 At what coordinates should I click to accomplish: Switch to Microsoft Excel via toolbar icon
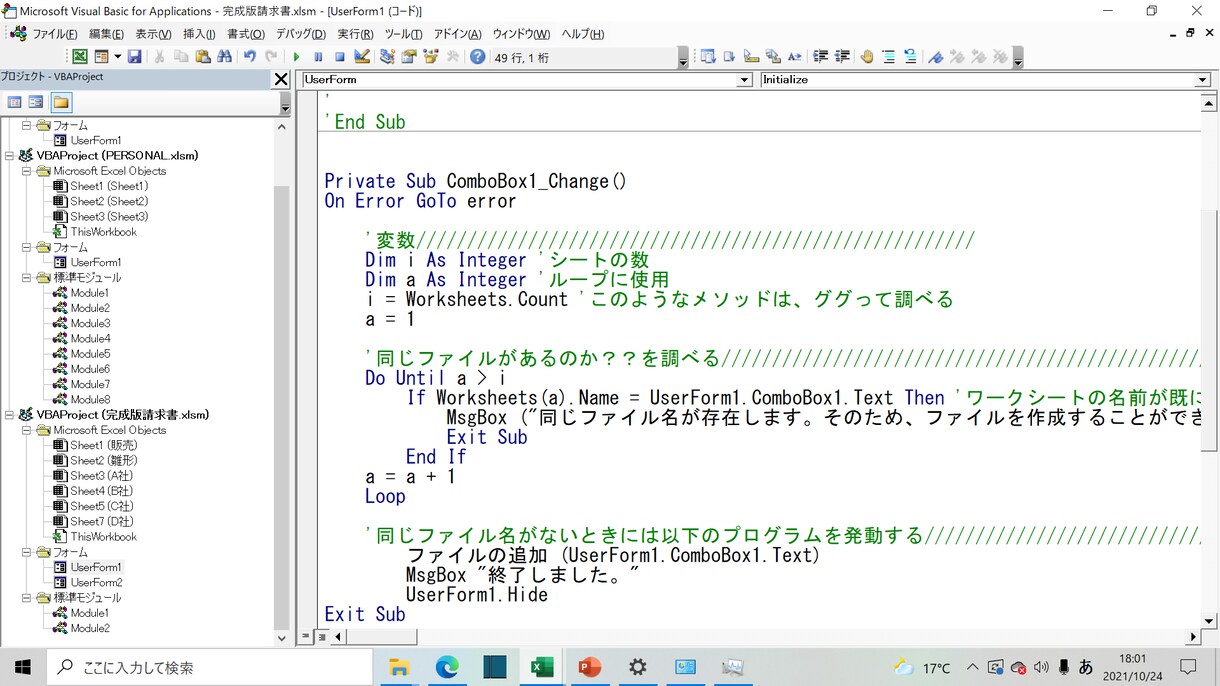[80, 57]
